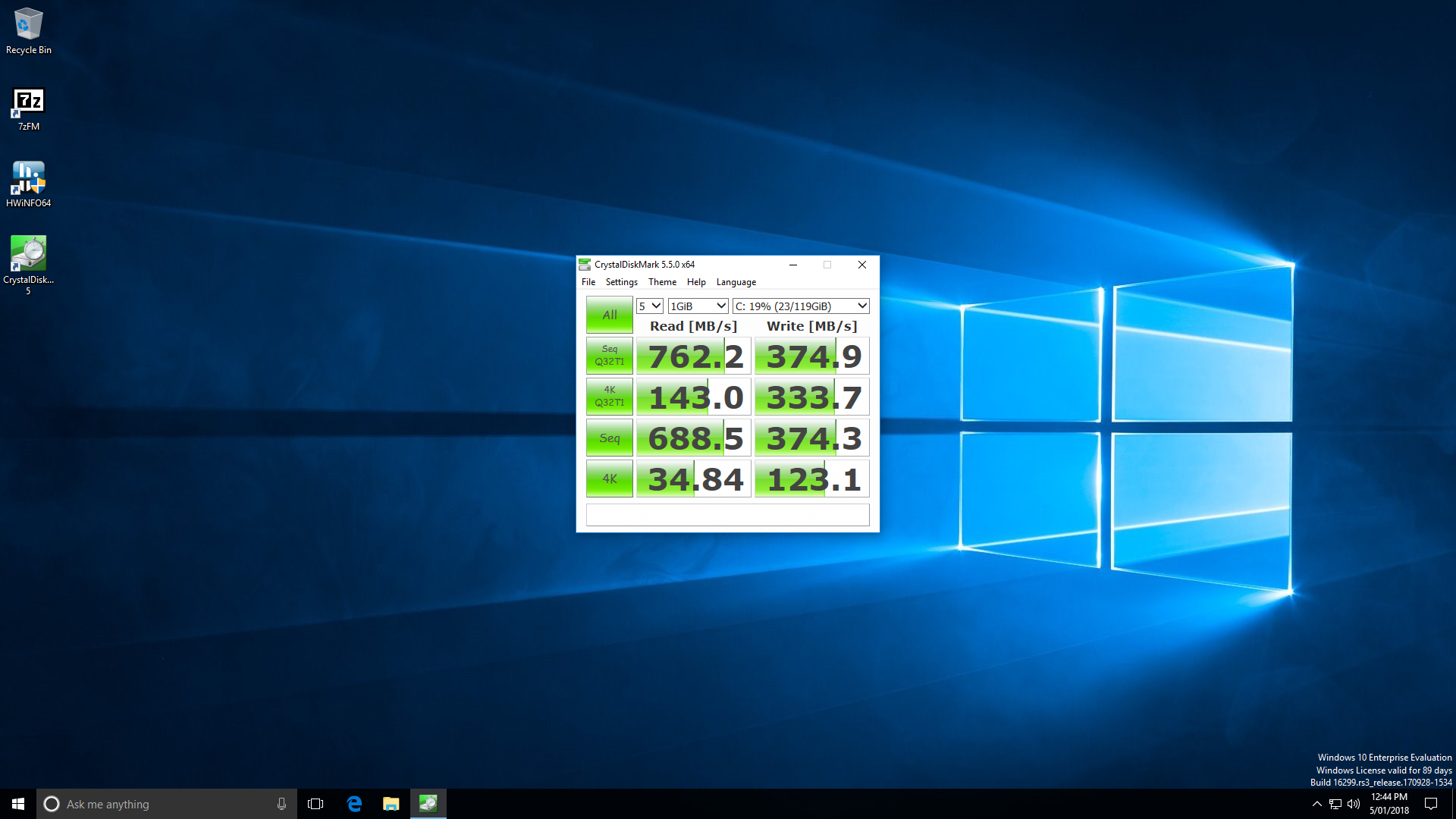Open the test count dropdown showing 5
Screen dimensions: 1456x819
(x=650, y=306)
